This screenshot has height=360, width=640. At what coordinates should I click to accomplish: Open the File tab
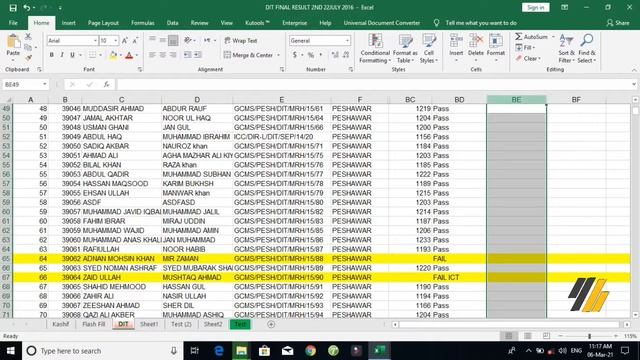[x=13, y=23]
